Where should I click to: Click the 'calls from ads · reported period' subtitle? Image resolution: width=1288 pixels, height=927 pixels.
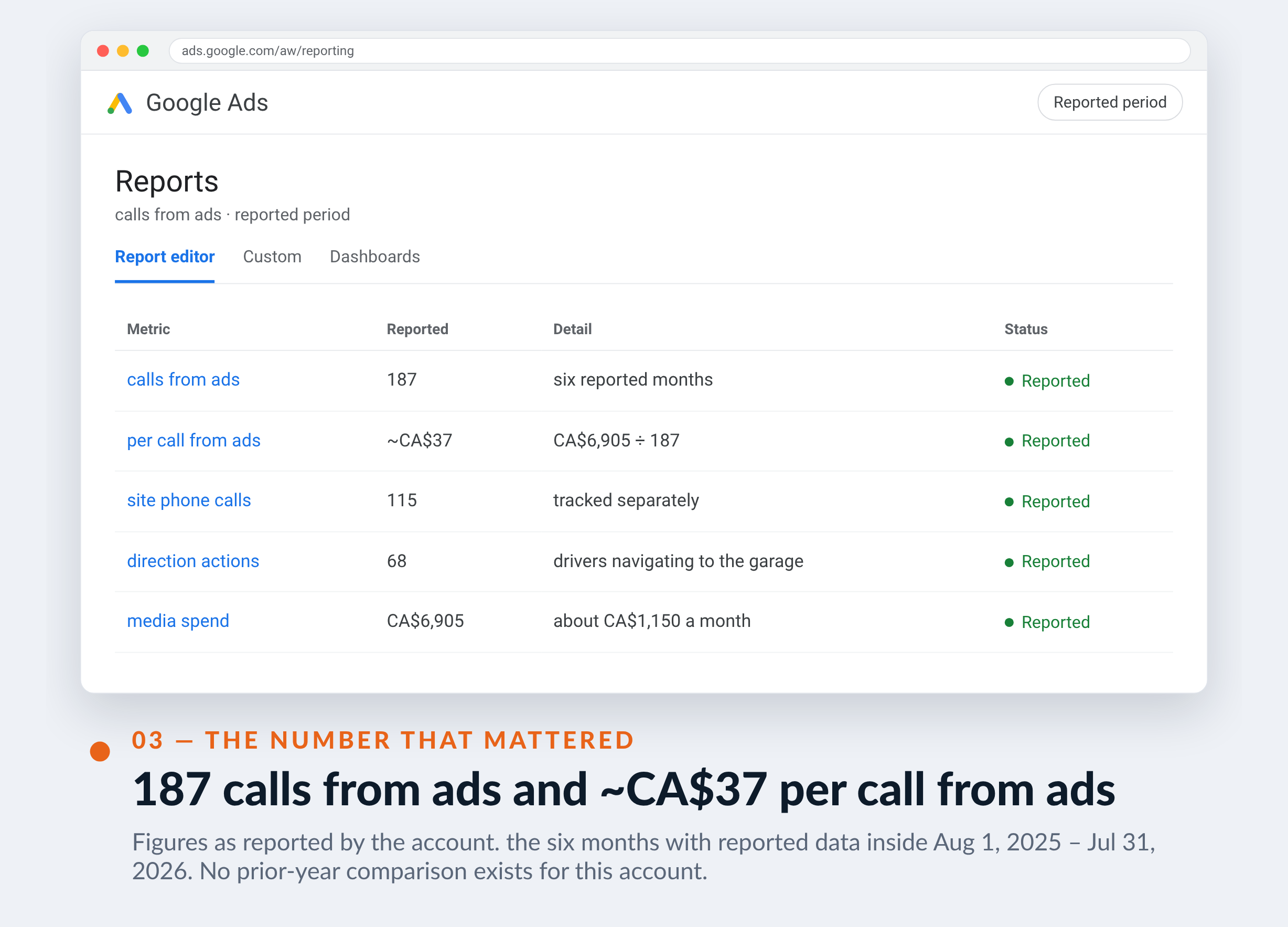pos(232,215)
